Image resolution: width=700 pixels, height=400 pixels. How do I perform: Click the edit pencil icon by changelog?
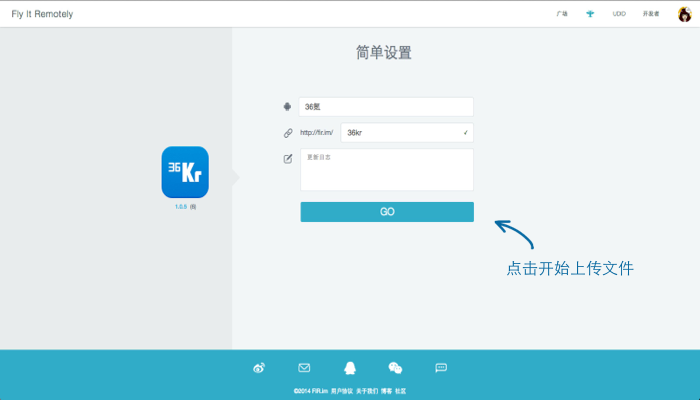(288, 158)
